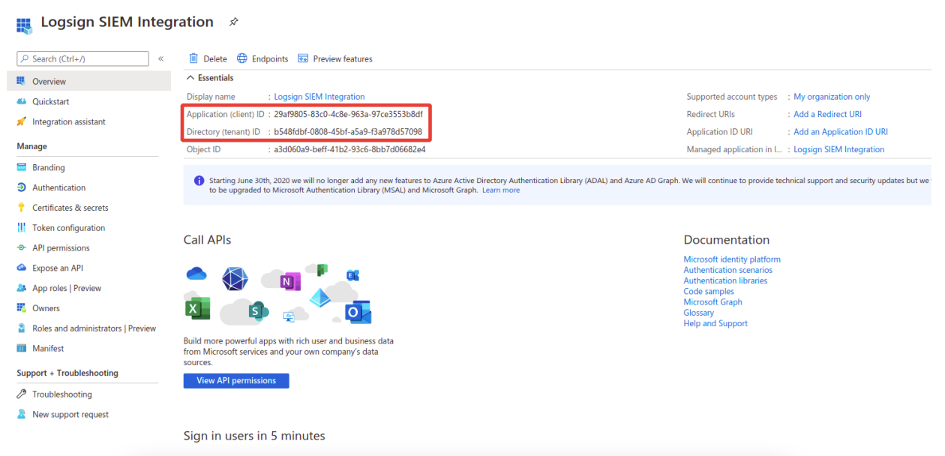Click the Quickstart cloud icon

pyautogui.click(x=21, y=101)
